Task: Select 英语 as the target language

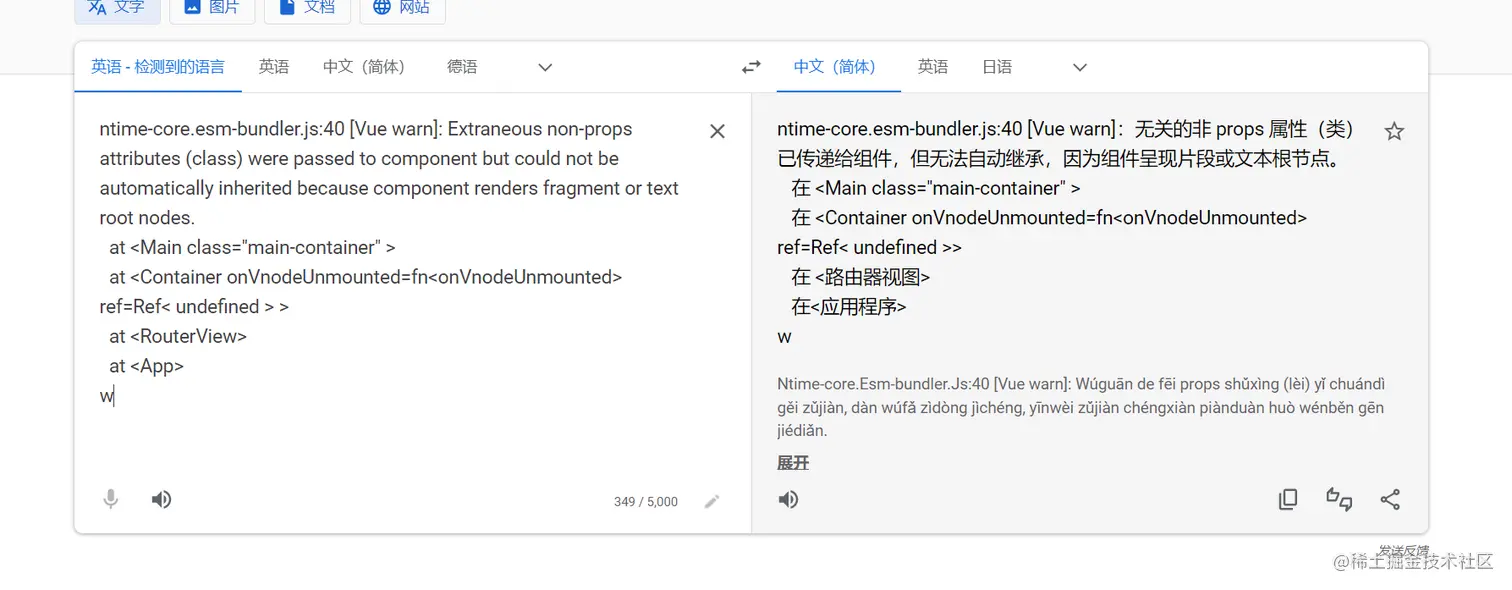Action: (933, 67)
